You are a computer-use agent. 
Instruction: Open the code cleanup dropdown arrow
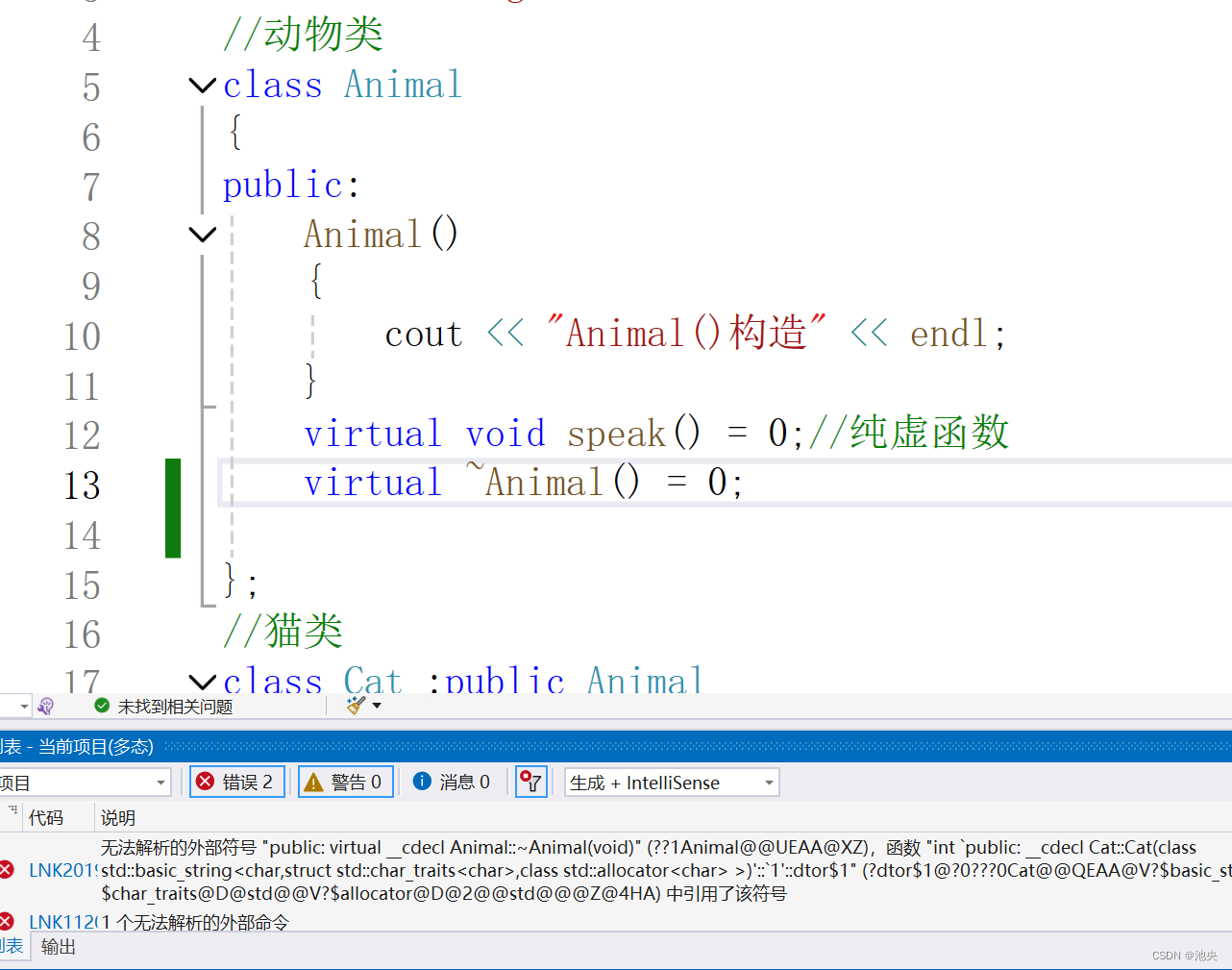pos(377,706)
